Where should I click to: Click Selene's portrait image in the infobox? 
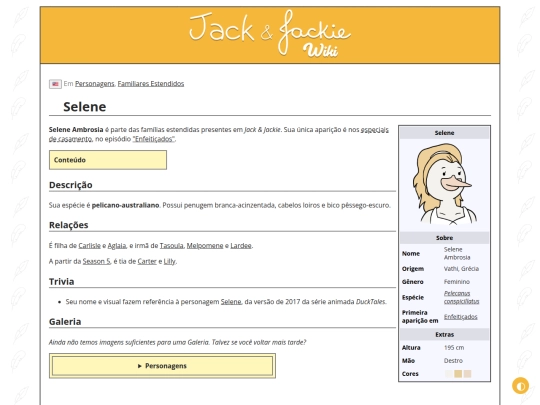tap(444, 183)
